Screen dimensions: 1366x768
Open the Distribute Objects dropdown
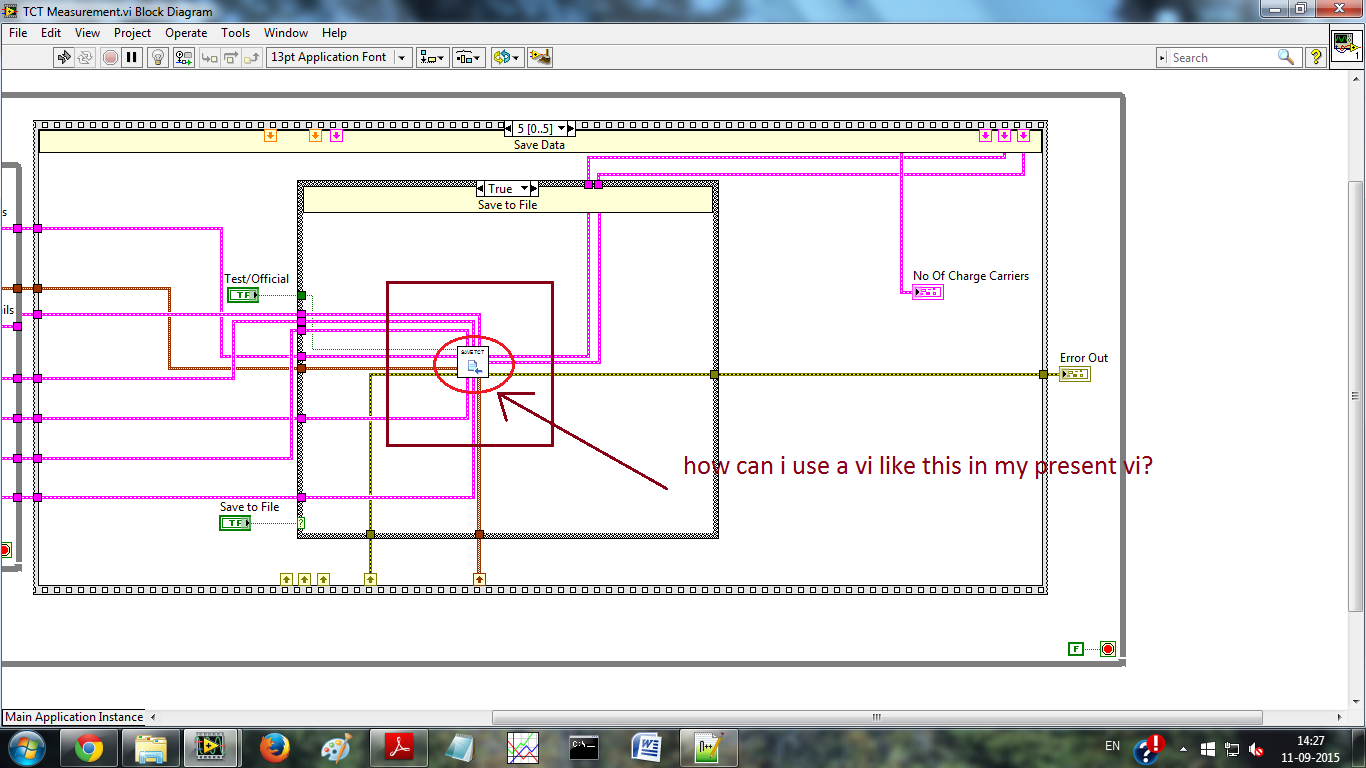pyautogui.click(x=469, y=57)
